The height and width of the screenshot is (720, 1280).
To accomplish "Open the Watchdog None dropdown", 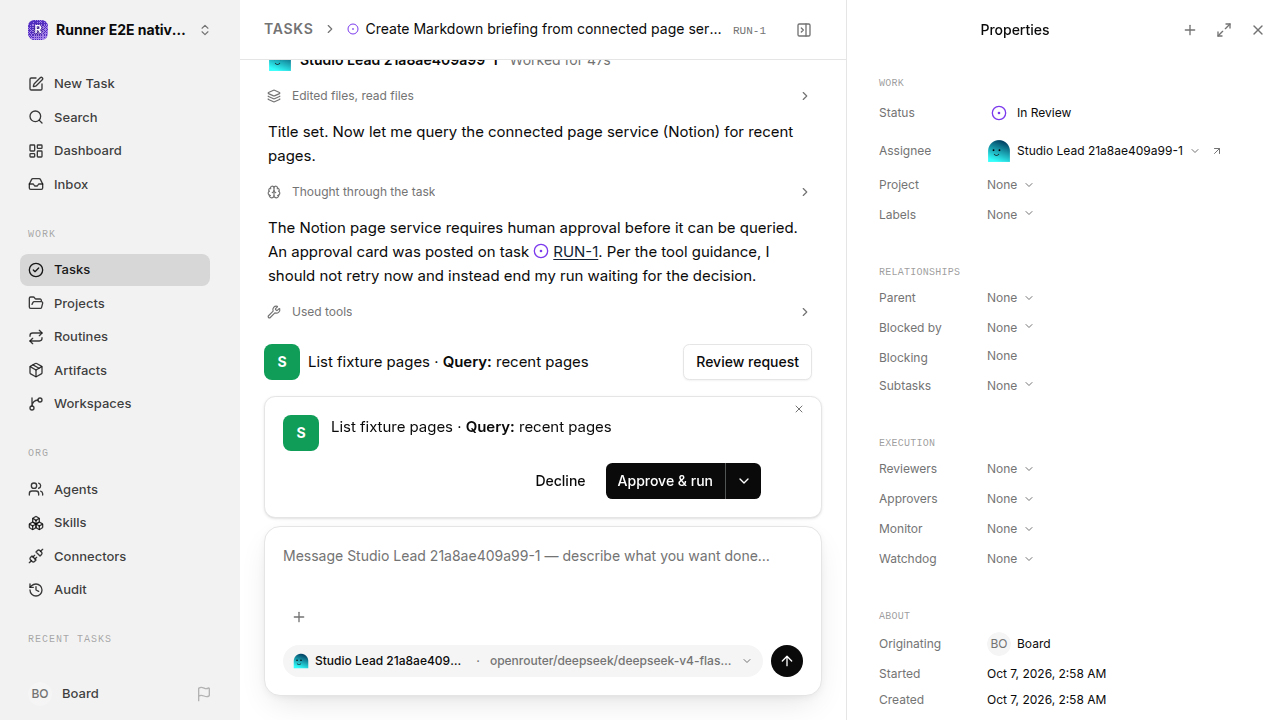I will pyautogui.click(x=1010, y=559).
